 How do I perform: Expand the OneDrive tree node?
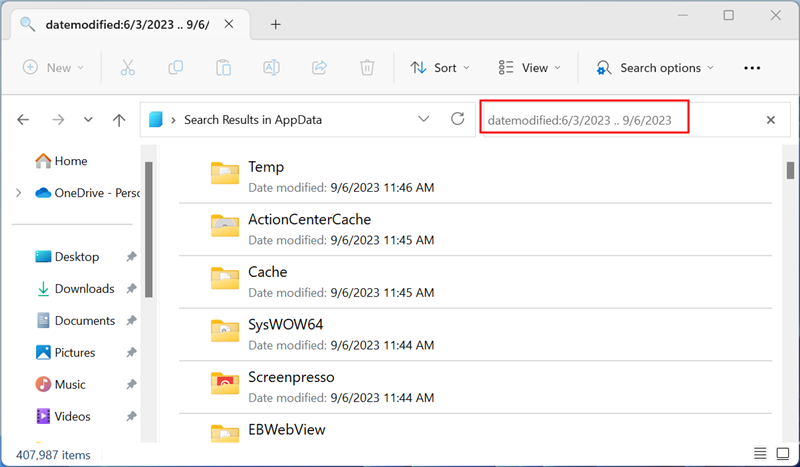(x=18, y=193)
